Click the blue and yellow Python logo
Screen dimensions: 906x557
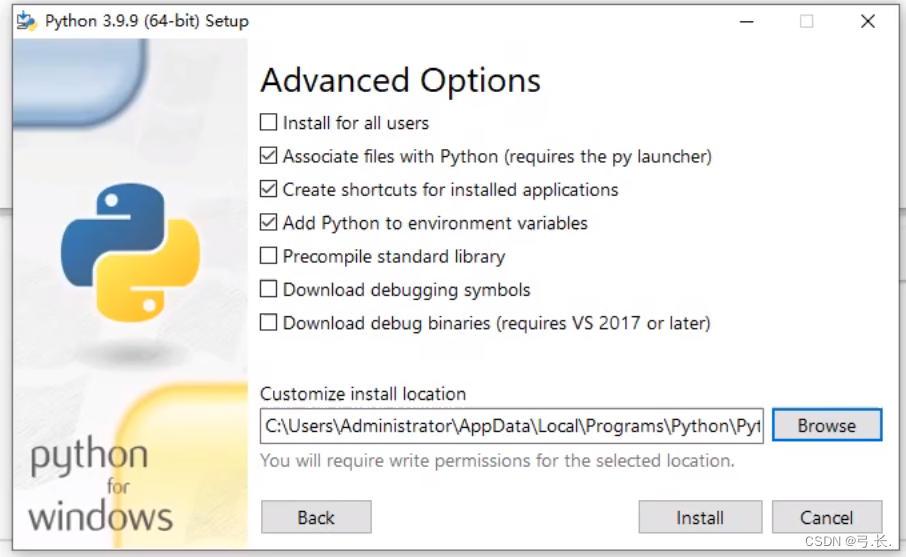click(x=131, y=252)
